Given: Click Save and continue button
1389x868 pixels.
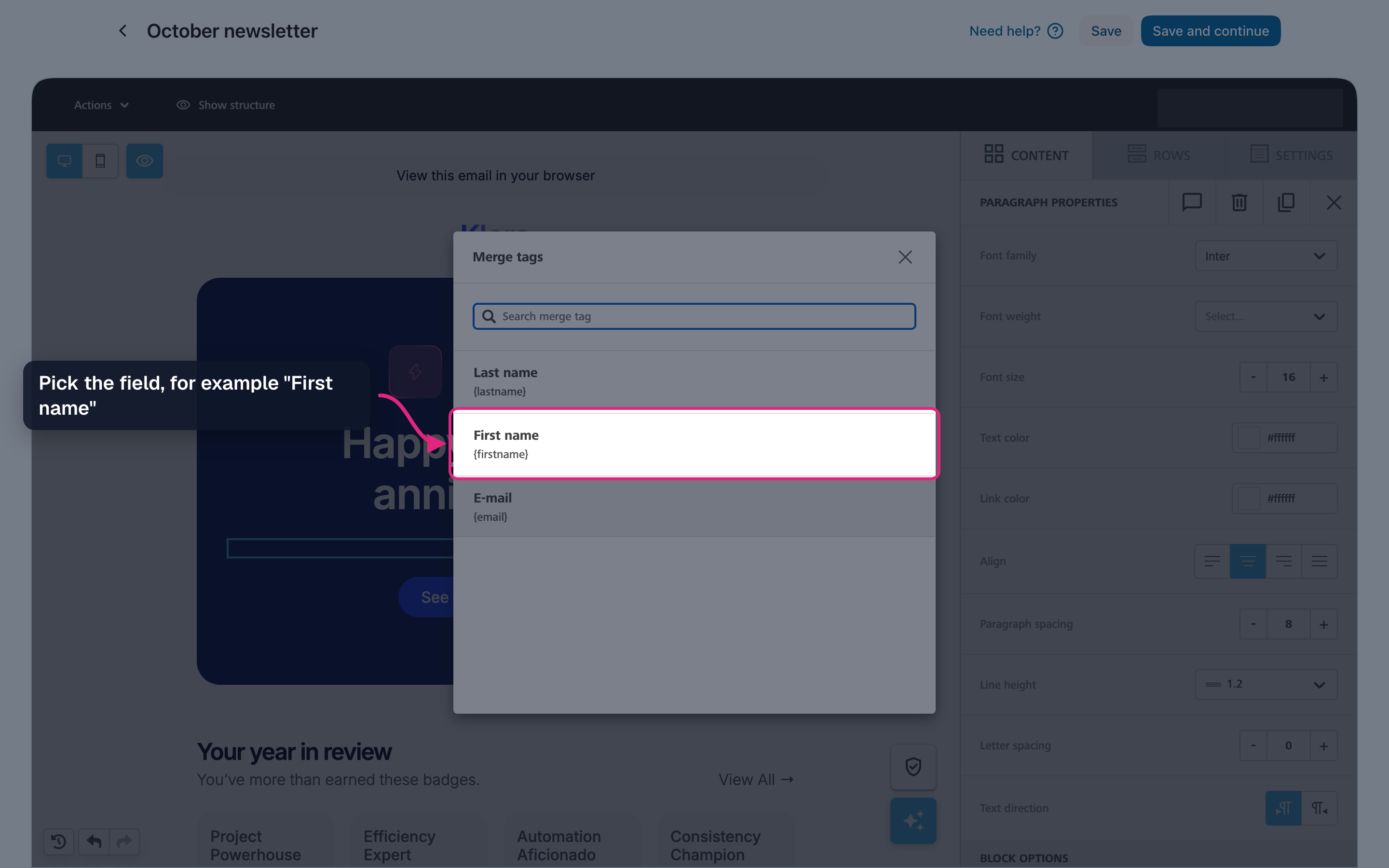Looking at the screenshot, I should click(1211, 31).
